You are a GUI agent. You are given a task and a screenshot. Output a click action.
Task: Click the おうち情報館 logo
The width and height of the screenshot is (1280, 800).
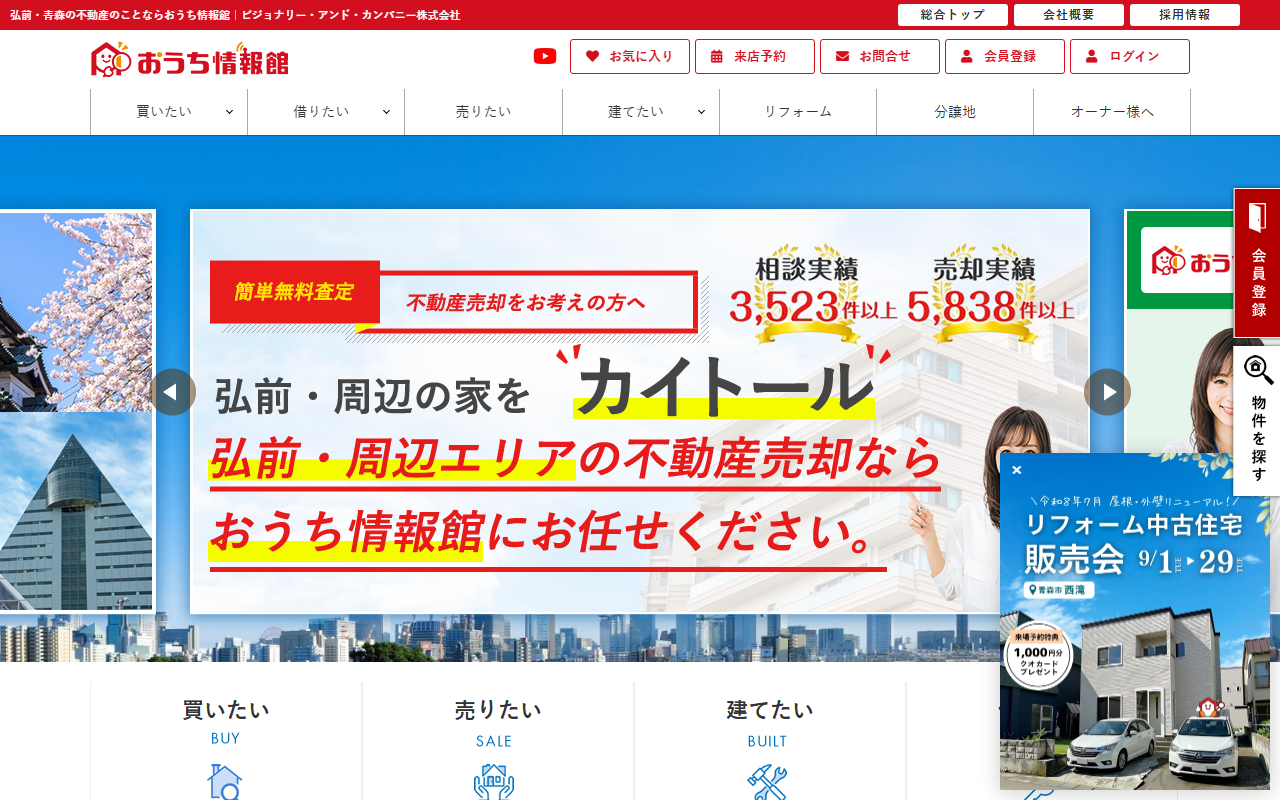point(190,60)
